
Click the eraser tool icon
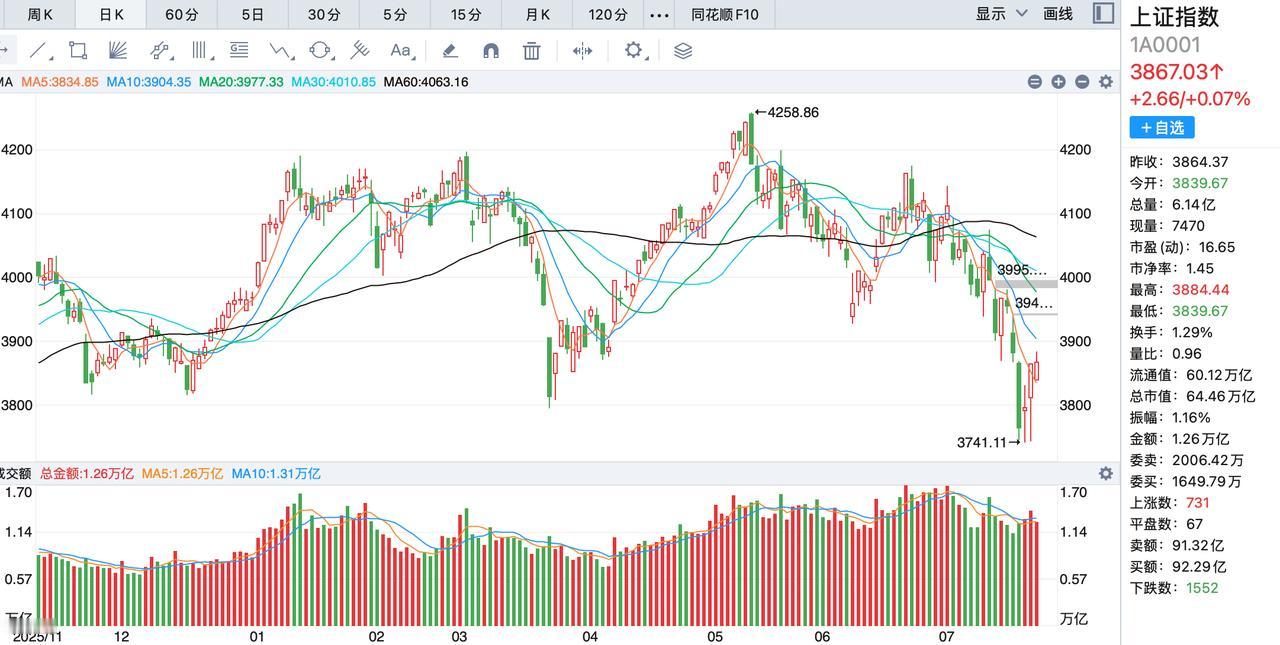pyautogui.click(x=450, y=50)
